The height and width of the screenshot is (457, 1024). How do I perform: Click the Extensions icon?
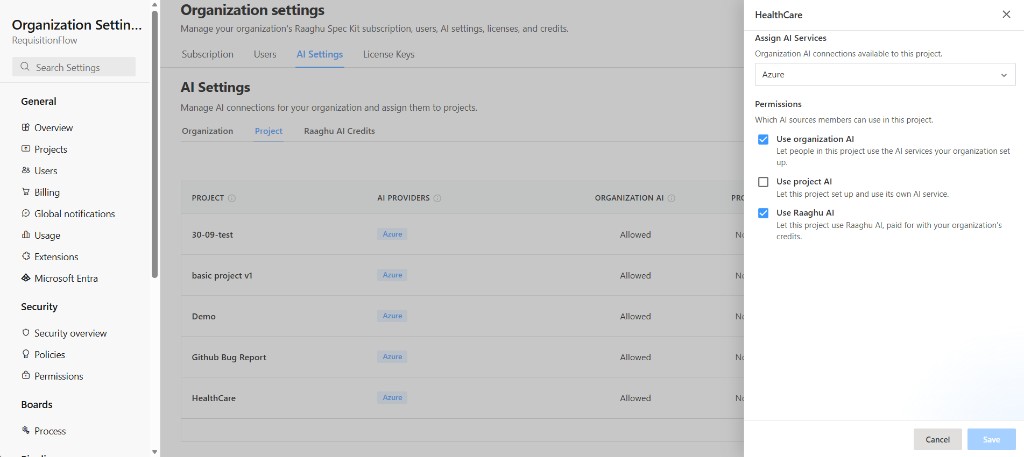pyautogui.click(x=25, y=257)
